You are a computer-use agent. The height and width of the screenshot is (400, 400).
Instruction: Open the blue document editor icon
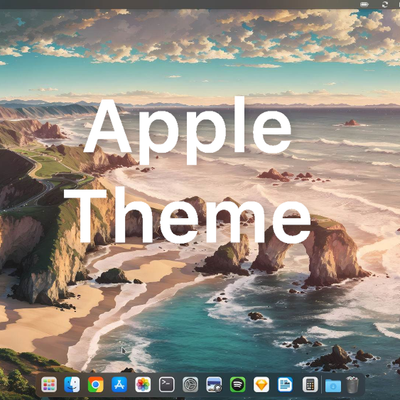pyautogui.click(x=285, y=385)
